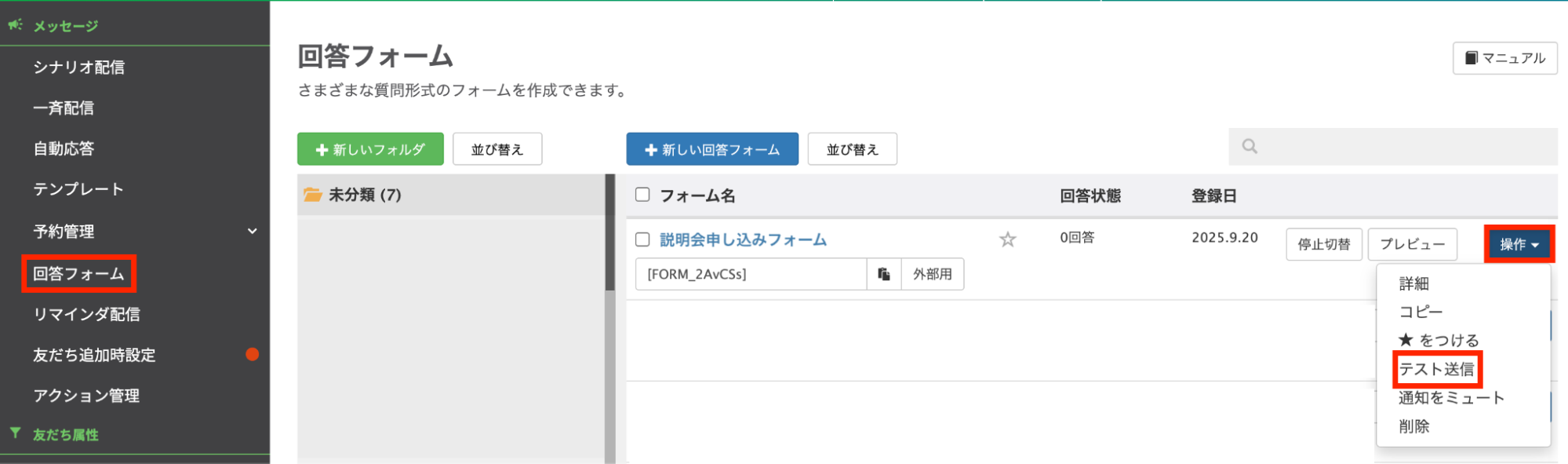Click the copy icon next to FORM_2AvCSs

click(884, 274)
